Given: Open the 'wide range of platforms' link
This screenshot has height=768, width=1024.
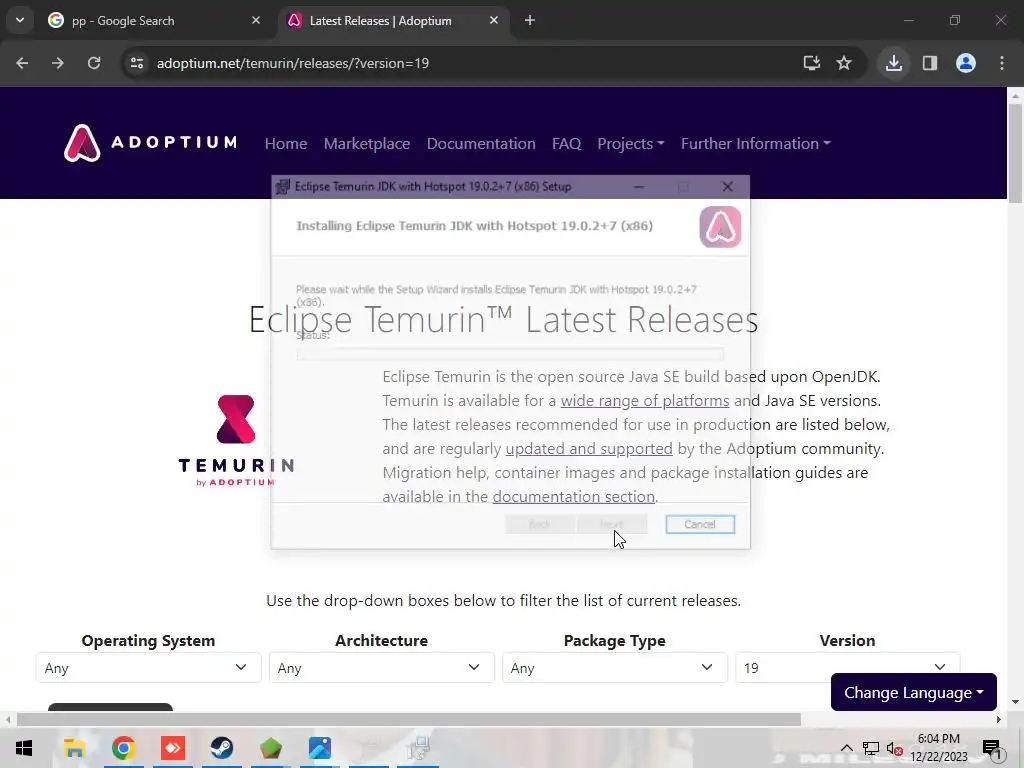Looking at the screenshot, I should tap(645, 400).
